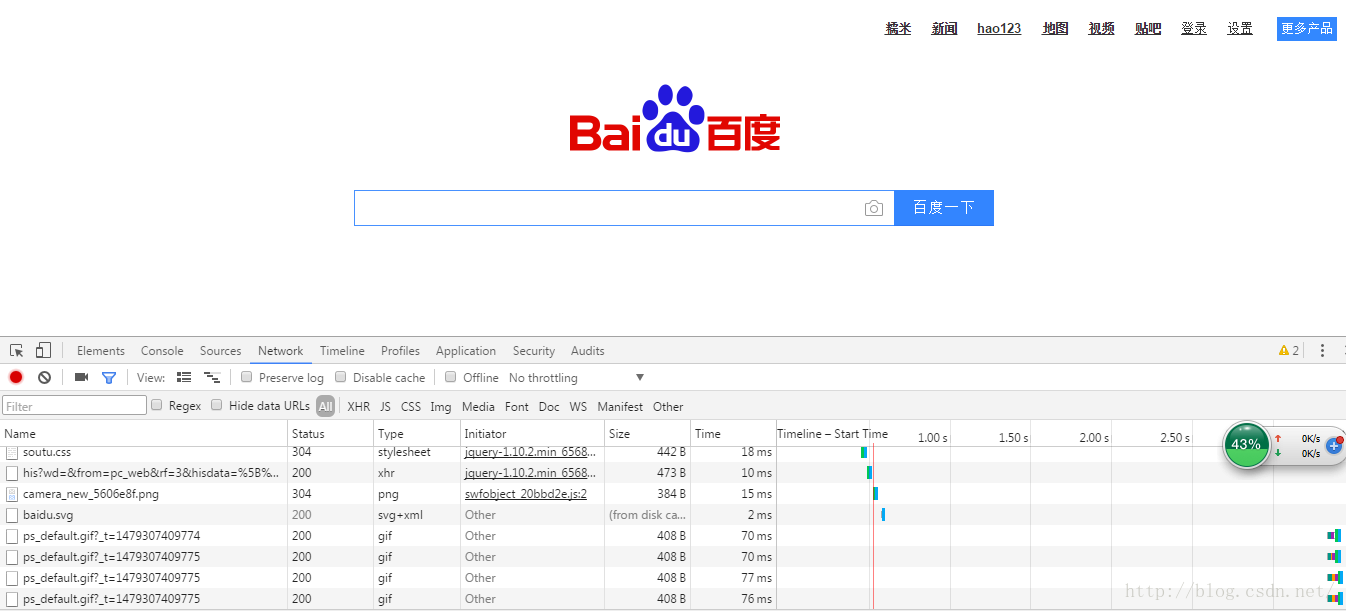Open the hao123 link
This screenshot has width=1346, height=611.
[1000, 29]
